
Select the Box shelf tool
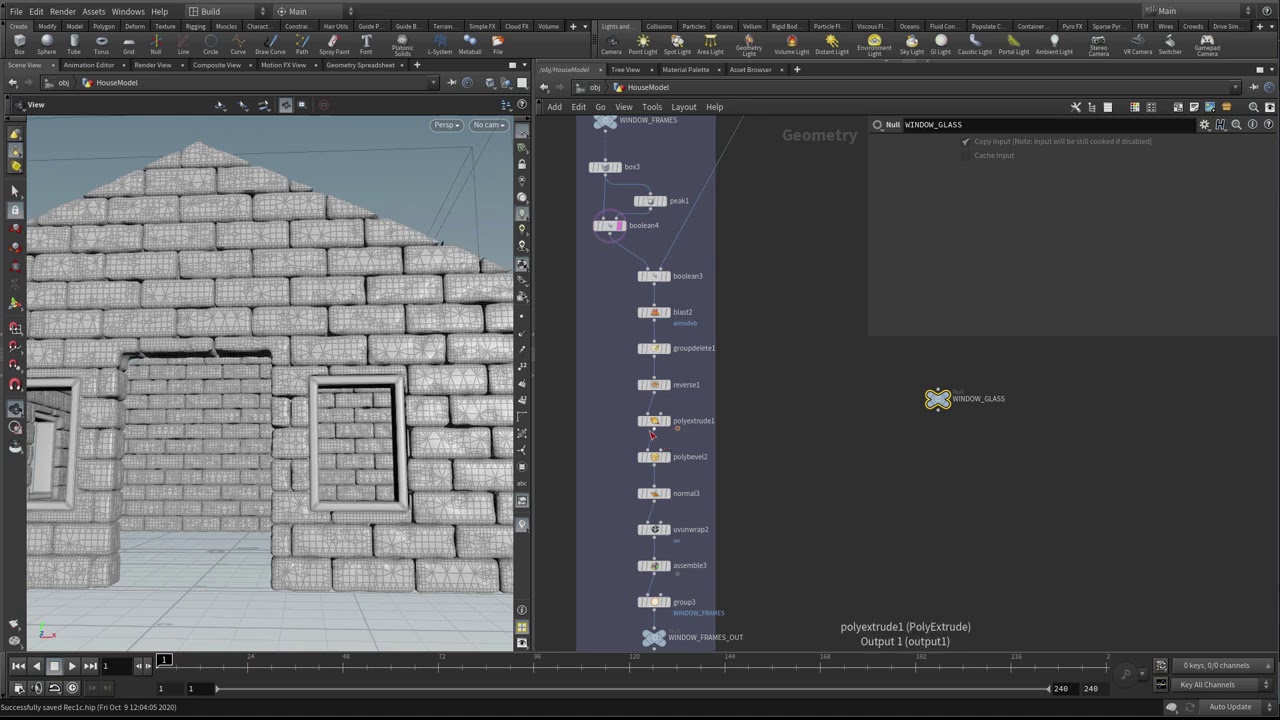(x=19, y=44)
